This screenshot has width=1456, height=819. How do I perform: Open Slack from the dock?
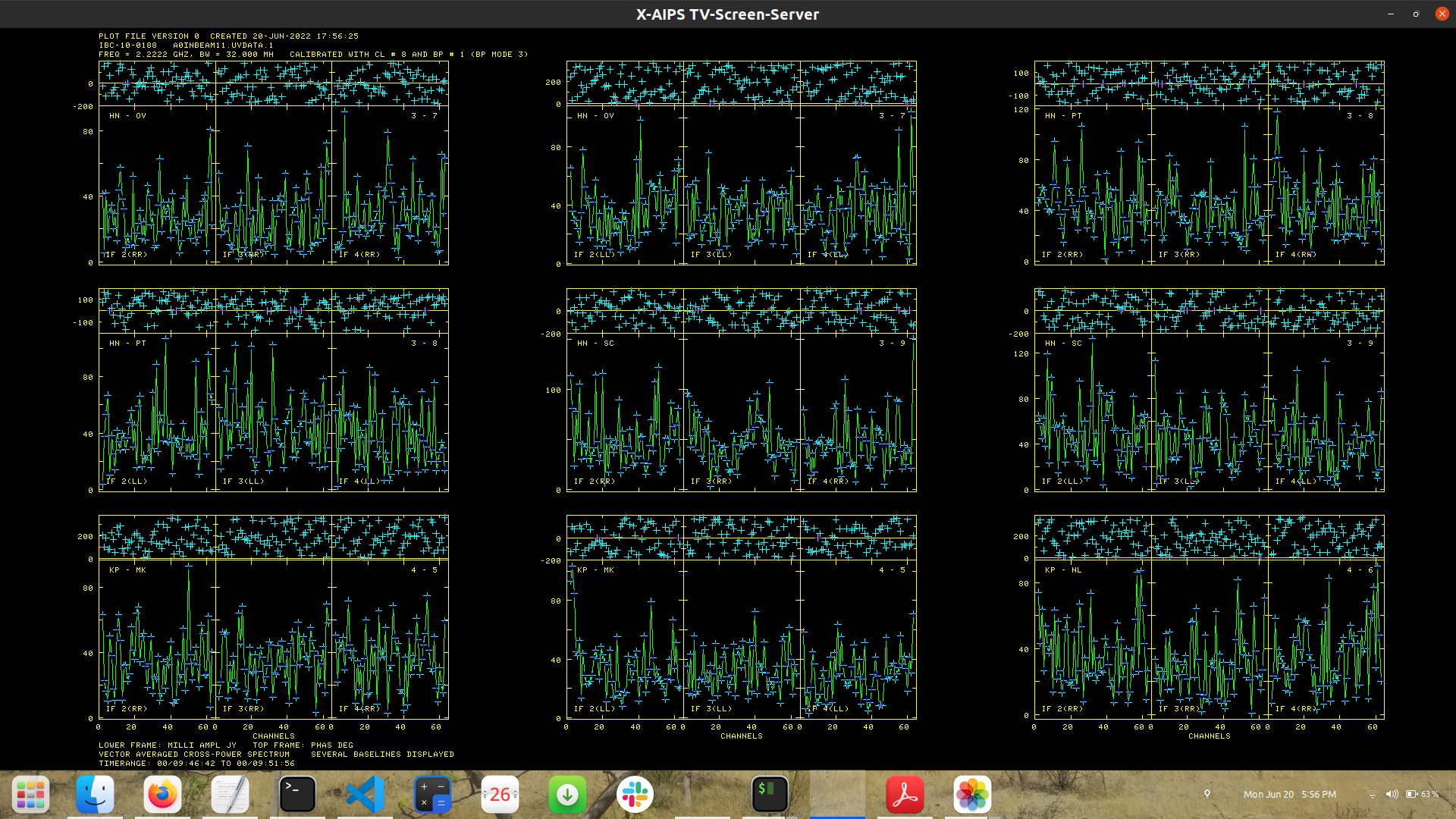[635, 795]
